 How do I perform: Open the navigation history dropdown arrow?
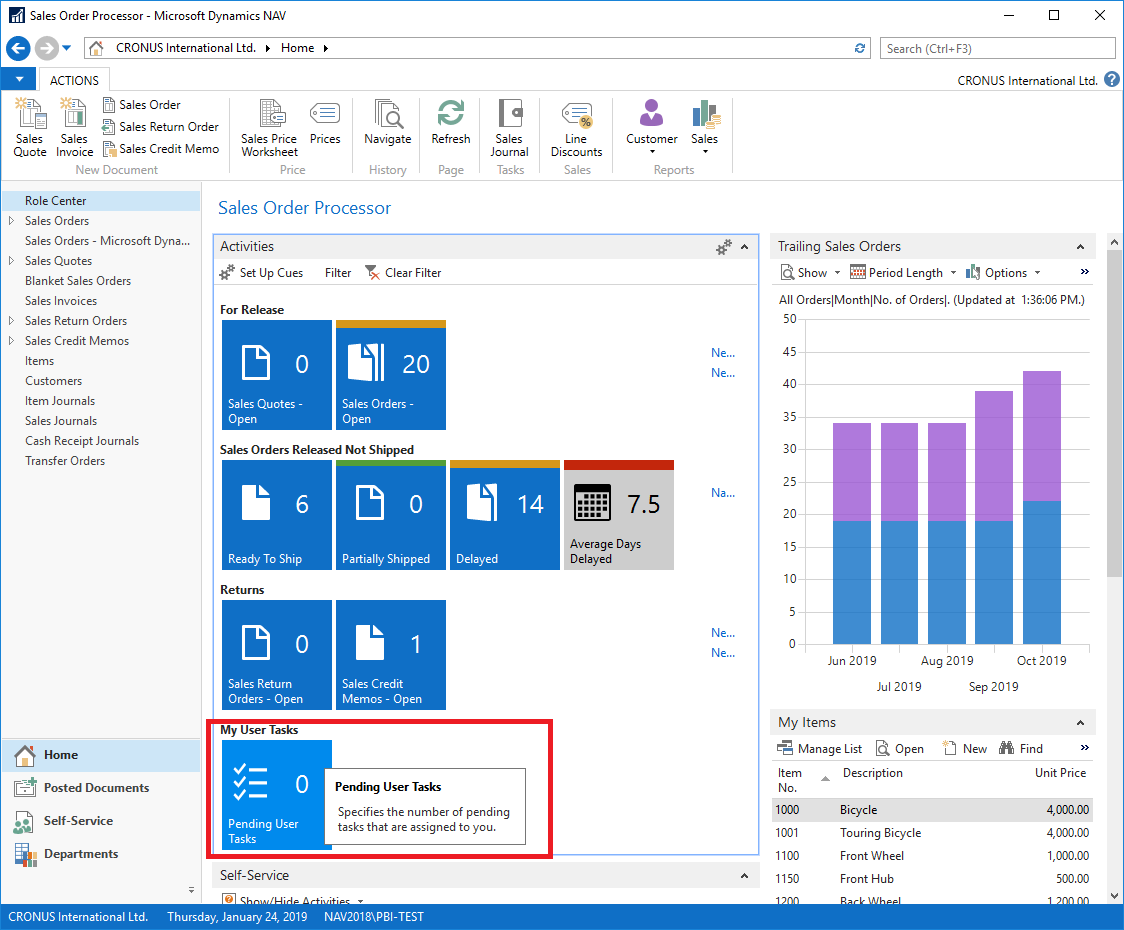67,48
